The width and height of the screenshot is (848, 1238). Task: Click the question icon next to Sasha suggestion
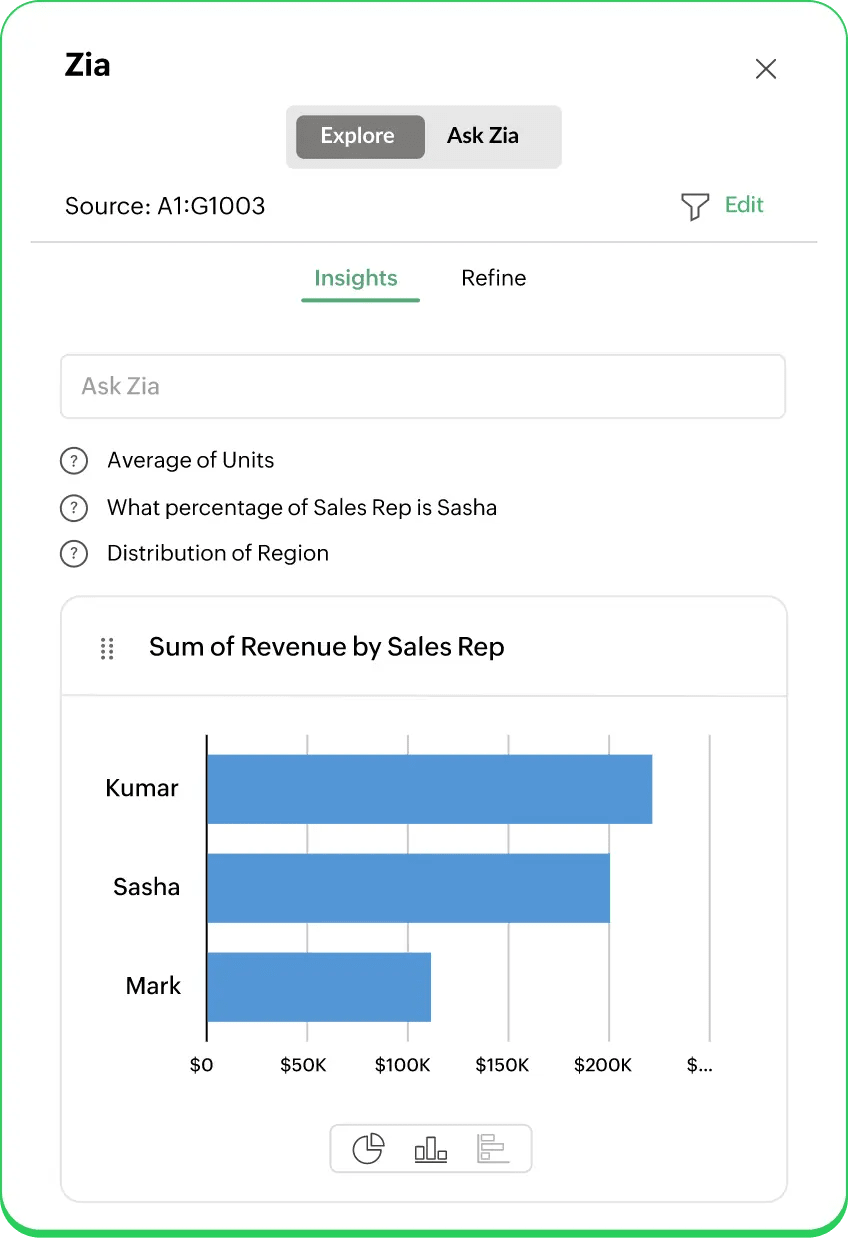74,508
